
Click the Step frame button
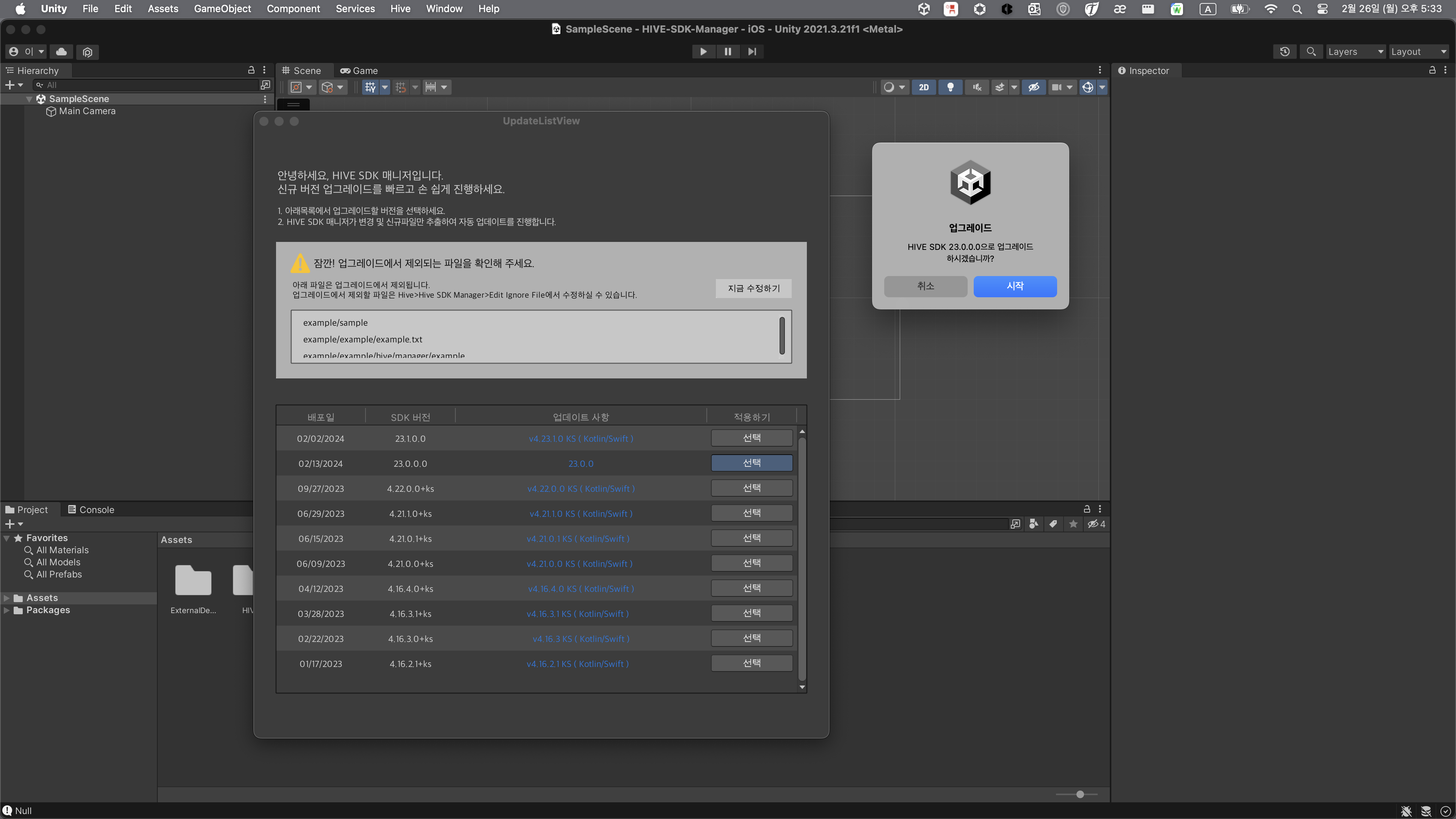point(752,52)
